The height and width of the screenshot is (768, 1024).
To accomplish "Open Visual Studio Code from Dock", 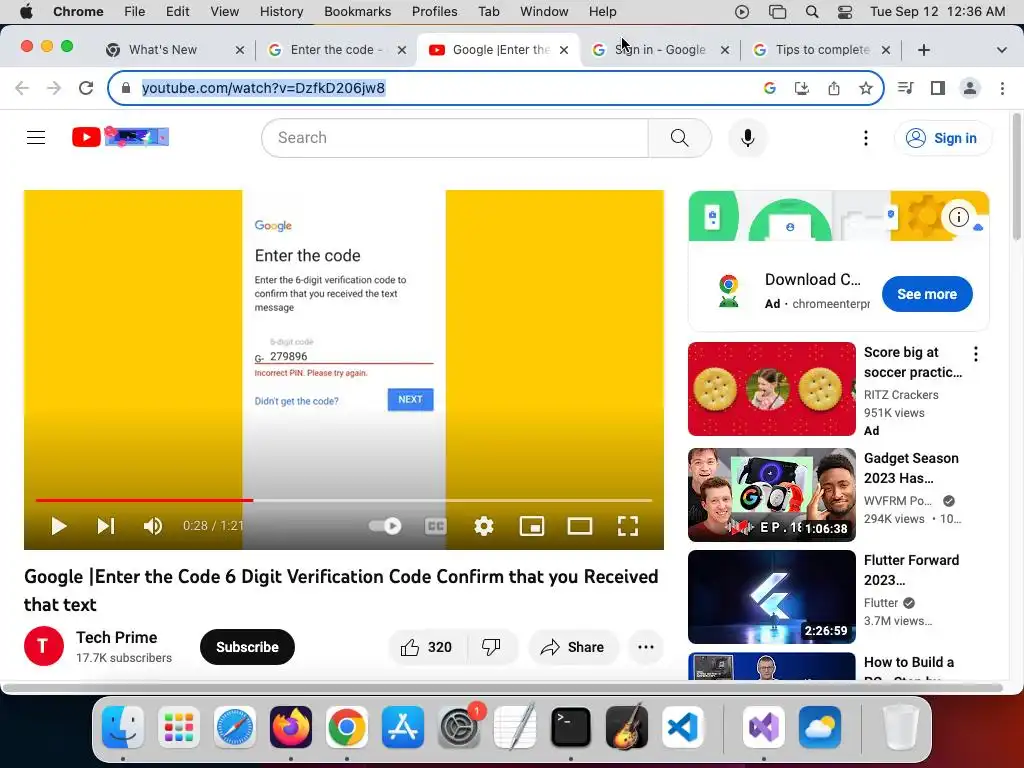I will coord(682,727).
